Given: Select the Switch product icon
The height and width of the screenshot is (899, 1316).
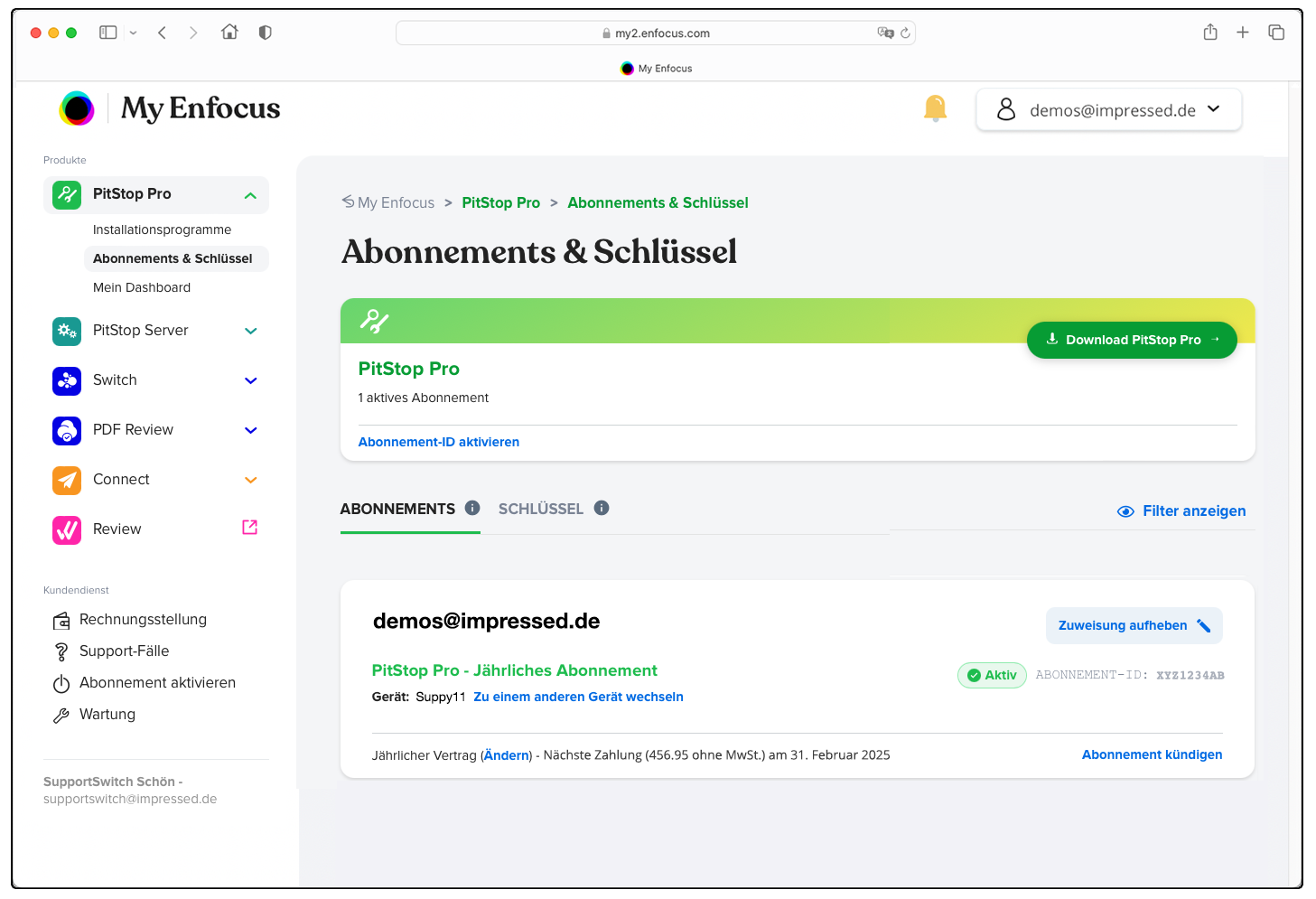Looking at the screenshot, I should point(66,380).
